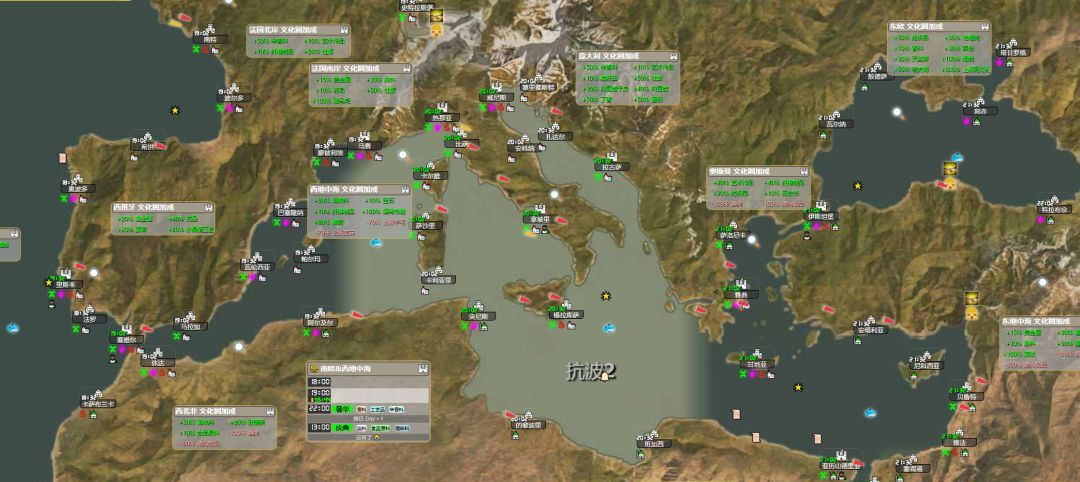This screenshot has width=1080, height=482.
Task: Select the 塞维尔 city label
Action: click(126, 339)
